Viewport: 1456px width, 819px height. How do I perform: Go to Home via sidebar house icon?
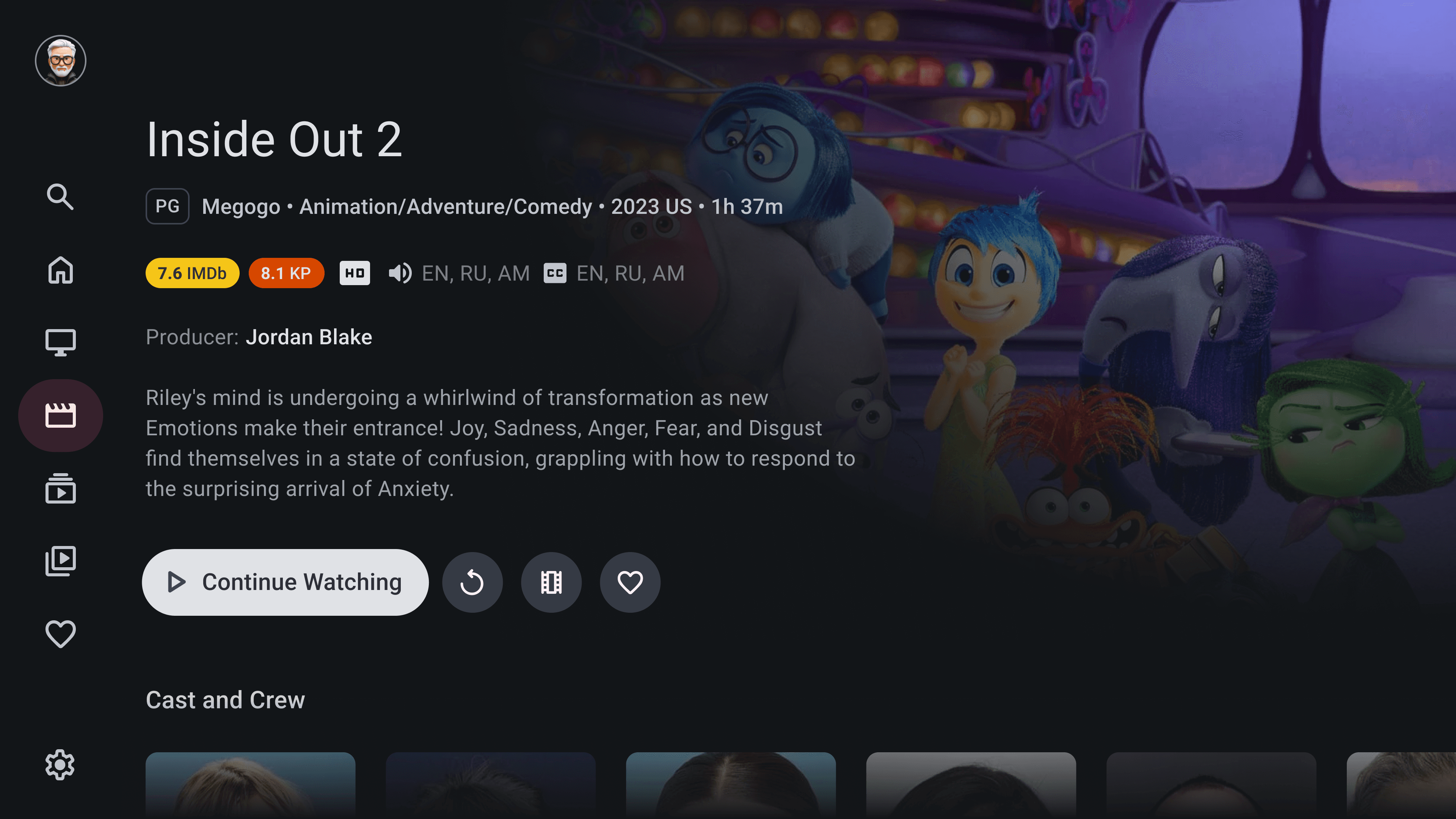click(x=60, y=270)
